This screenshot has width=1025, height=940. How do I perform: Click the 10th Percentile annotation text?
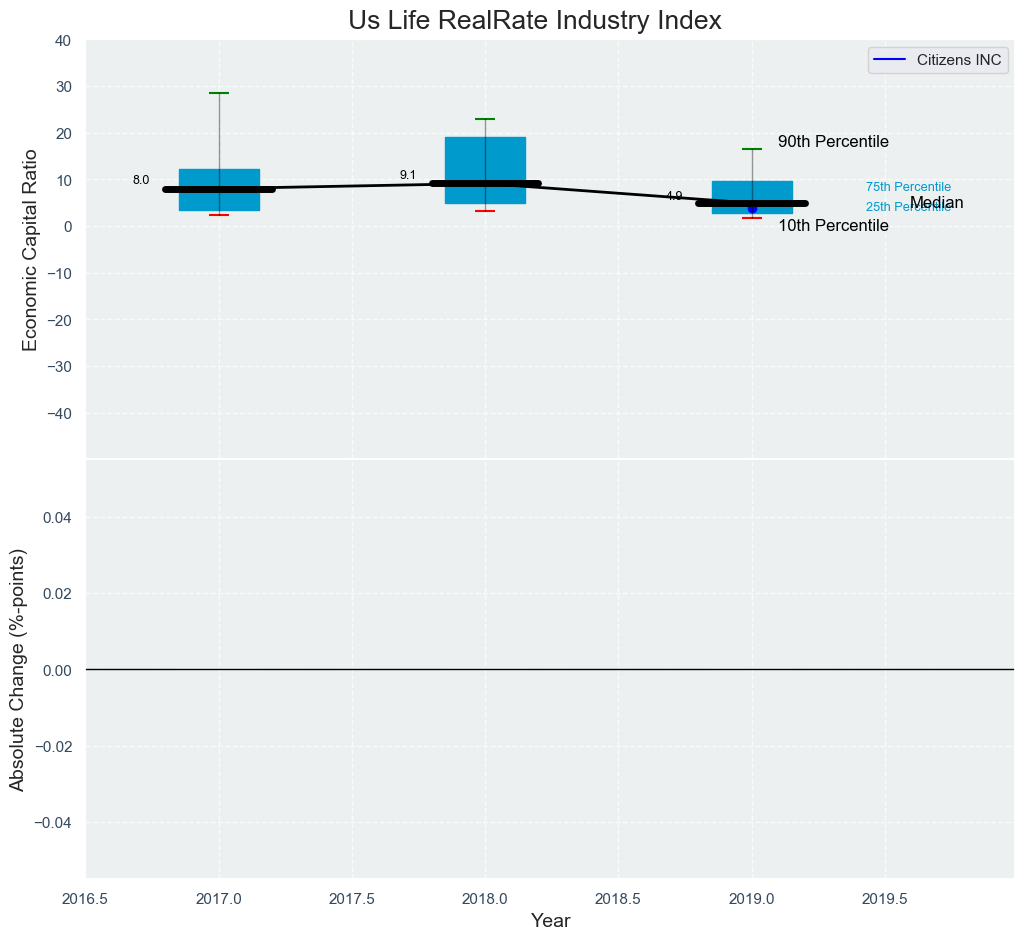(x=833, y=226)
